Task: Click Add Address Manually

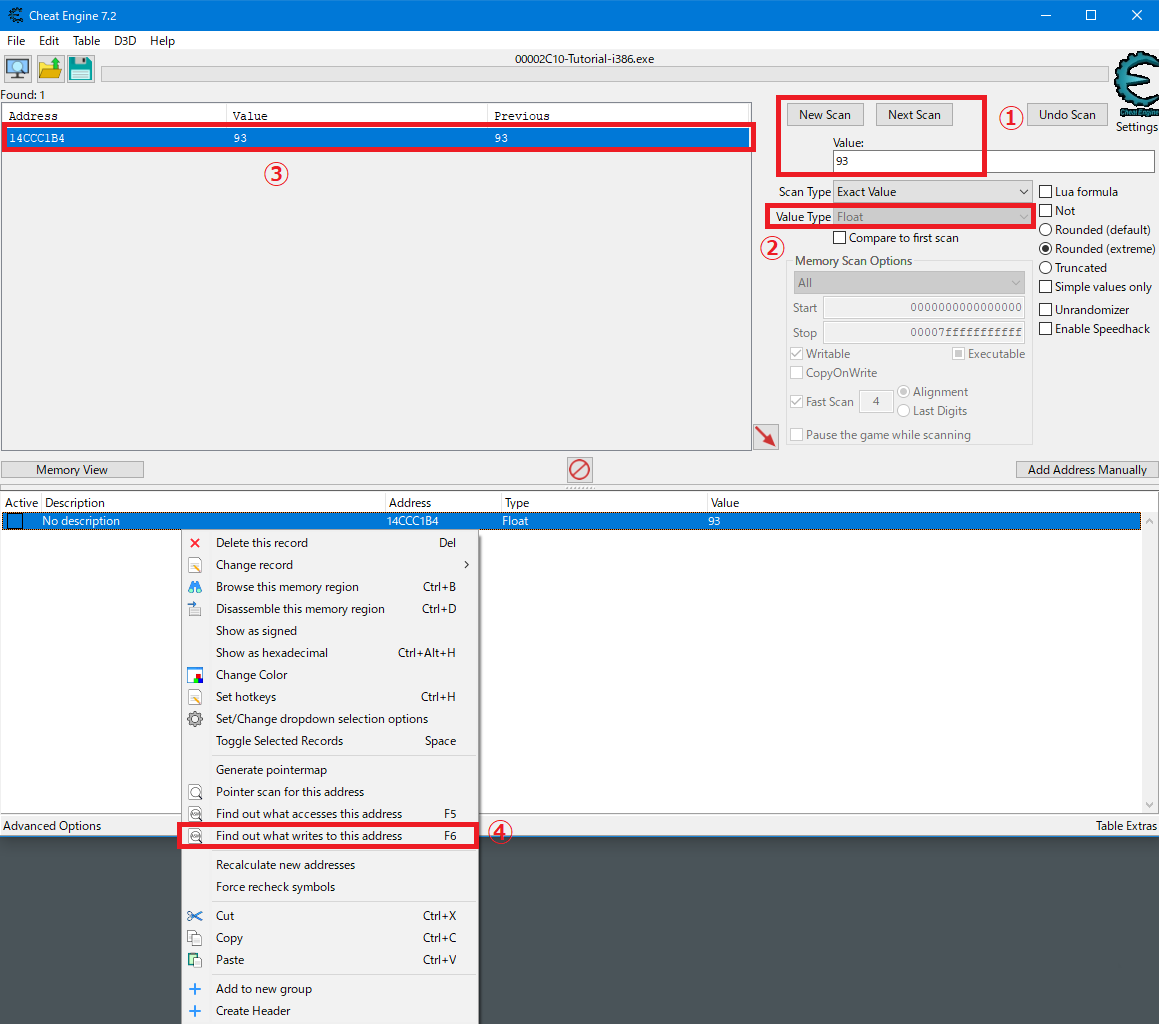Action: 1087,469
